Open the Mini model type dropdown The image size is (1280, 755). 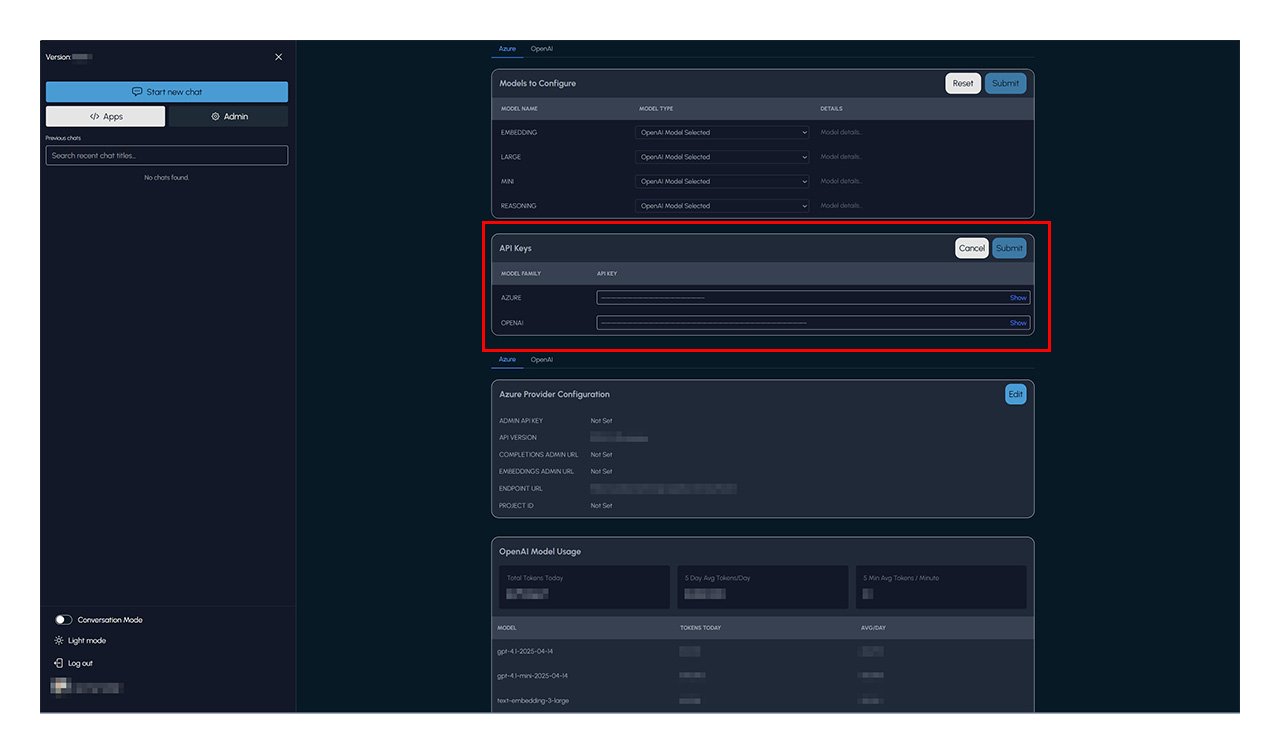722,181
